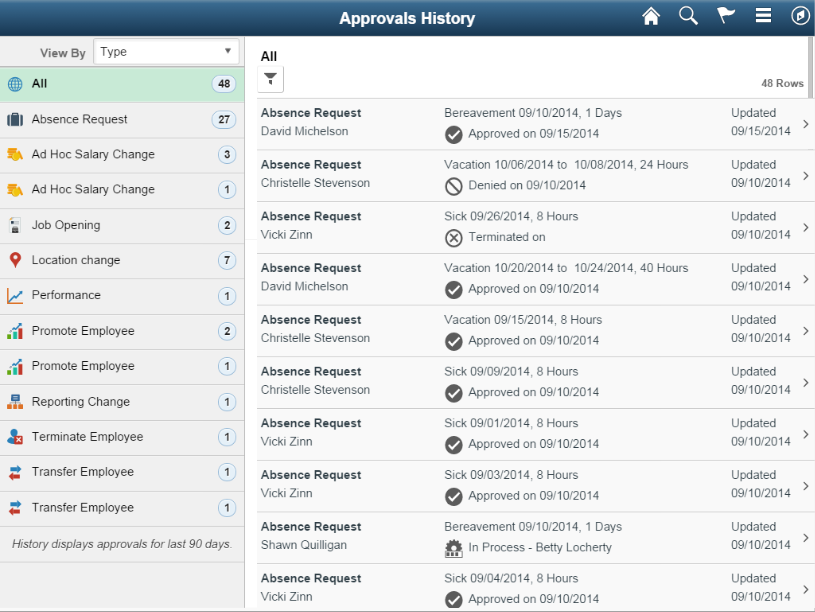815x612 pixels.
Task: Click the In Process status icon for Shawn Quilligan
Action: tap(454, 547)
